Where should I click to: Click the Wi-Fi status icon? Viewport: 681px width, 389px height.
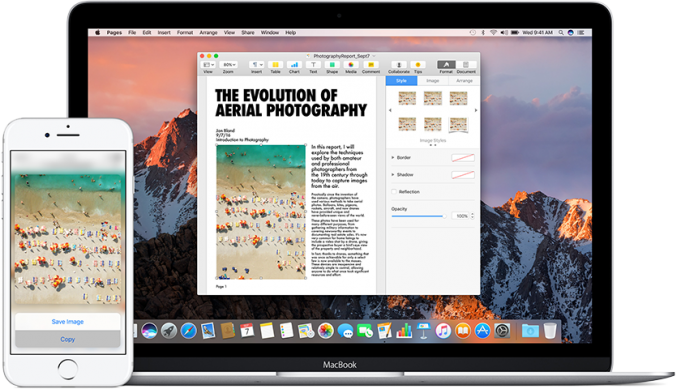coord(493,33)
